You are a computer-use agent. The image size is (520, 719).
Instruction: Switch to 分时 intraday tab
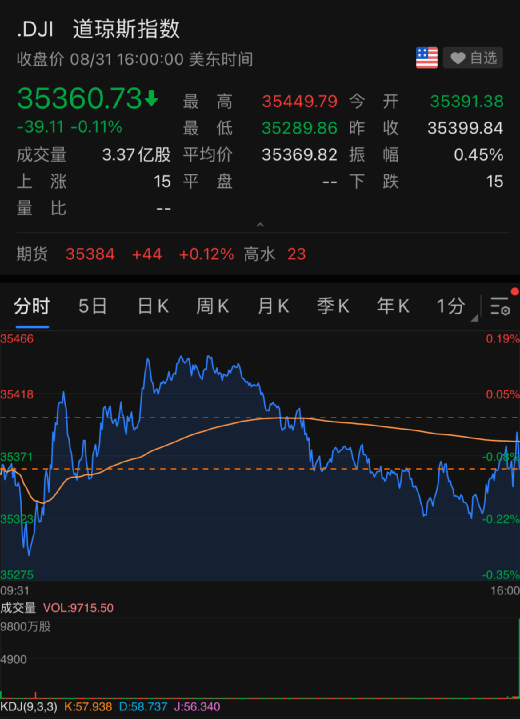[32, 306]
